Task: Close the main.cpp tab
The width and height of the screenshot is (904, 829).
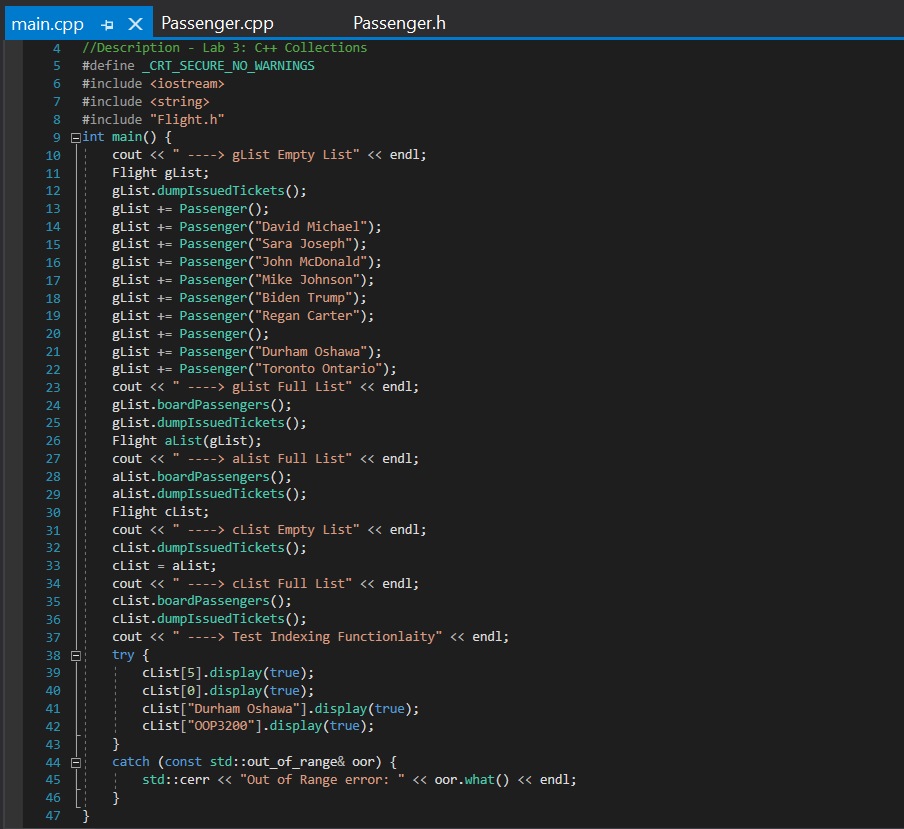Action: 136,24
